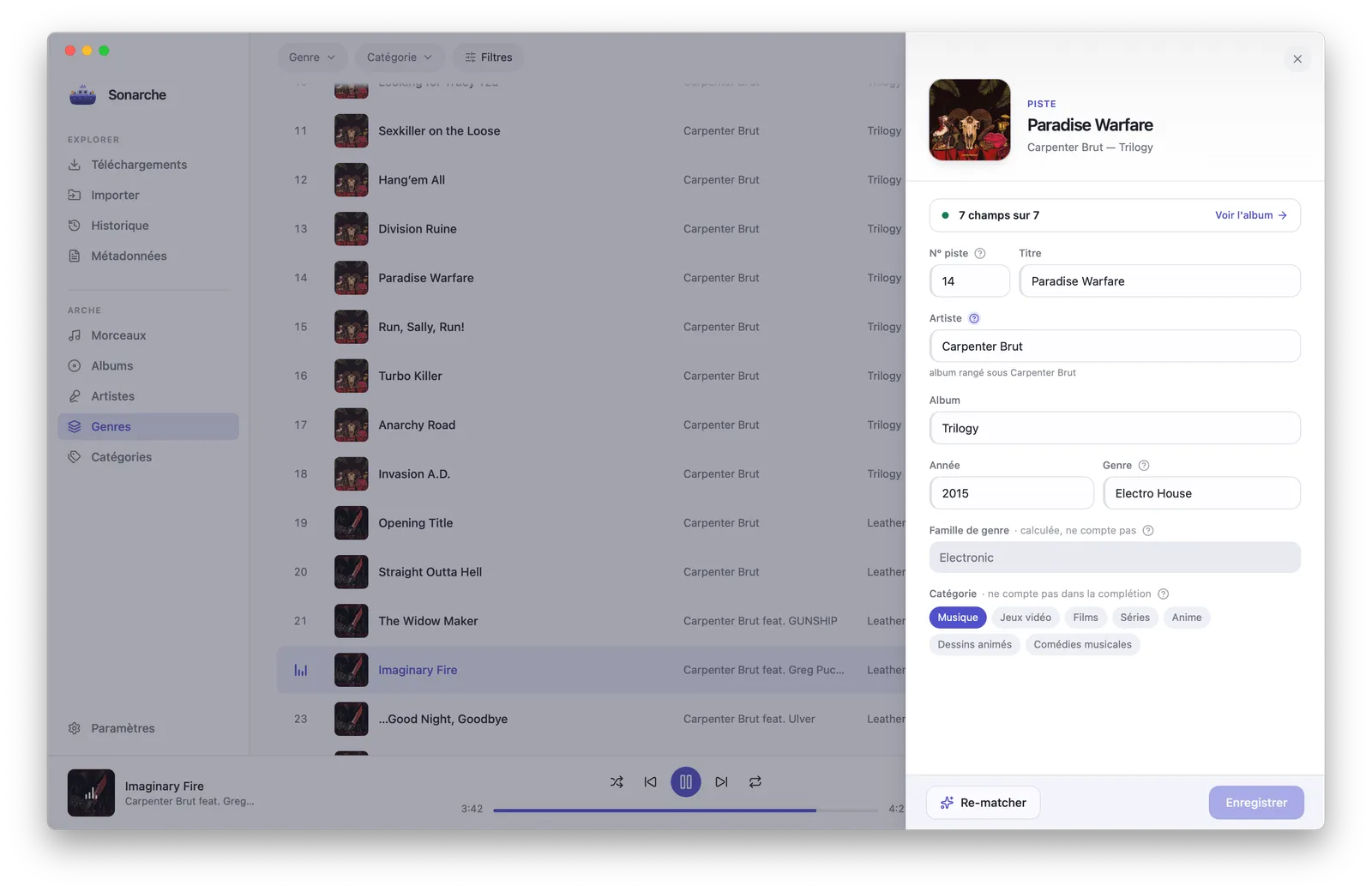This screenshot has height=892, width=1372.
Task: Click the Catégorie help icon
Action: pos(1164,594)
